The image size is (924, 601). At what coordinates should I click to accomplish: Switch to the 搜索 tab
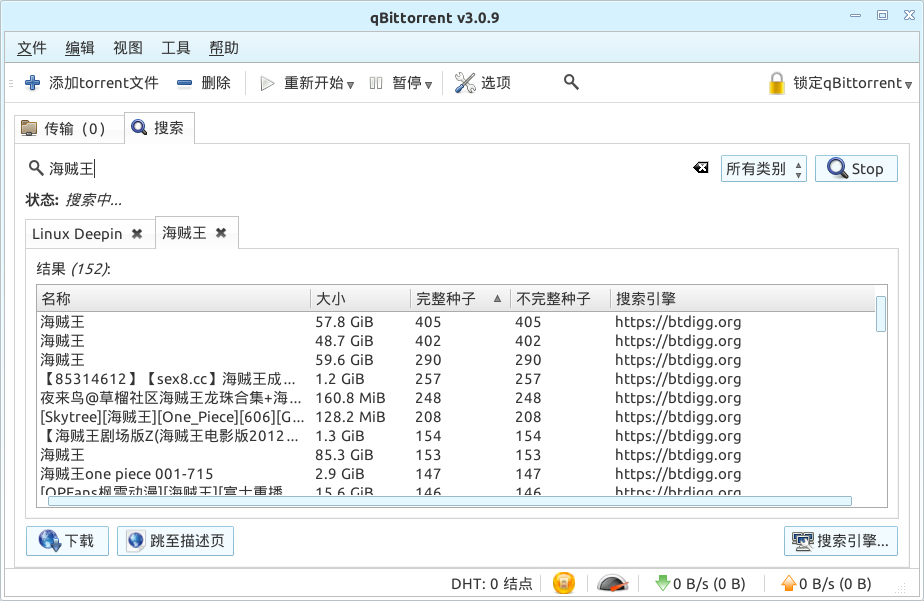tap(159, 128)
